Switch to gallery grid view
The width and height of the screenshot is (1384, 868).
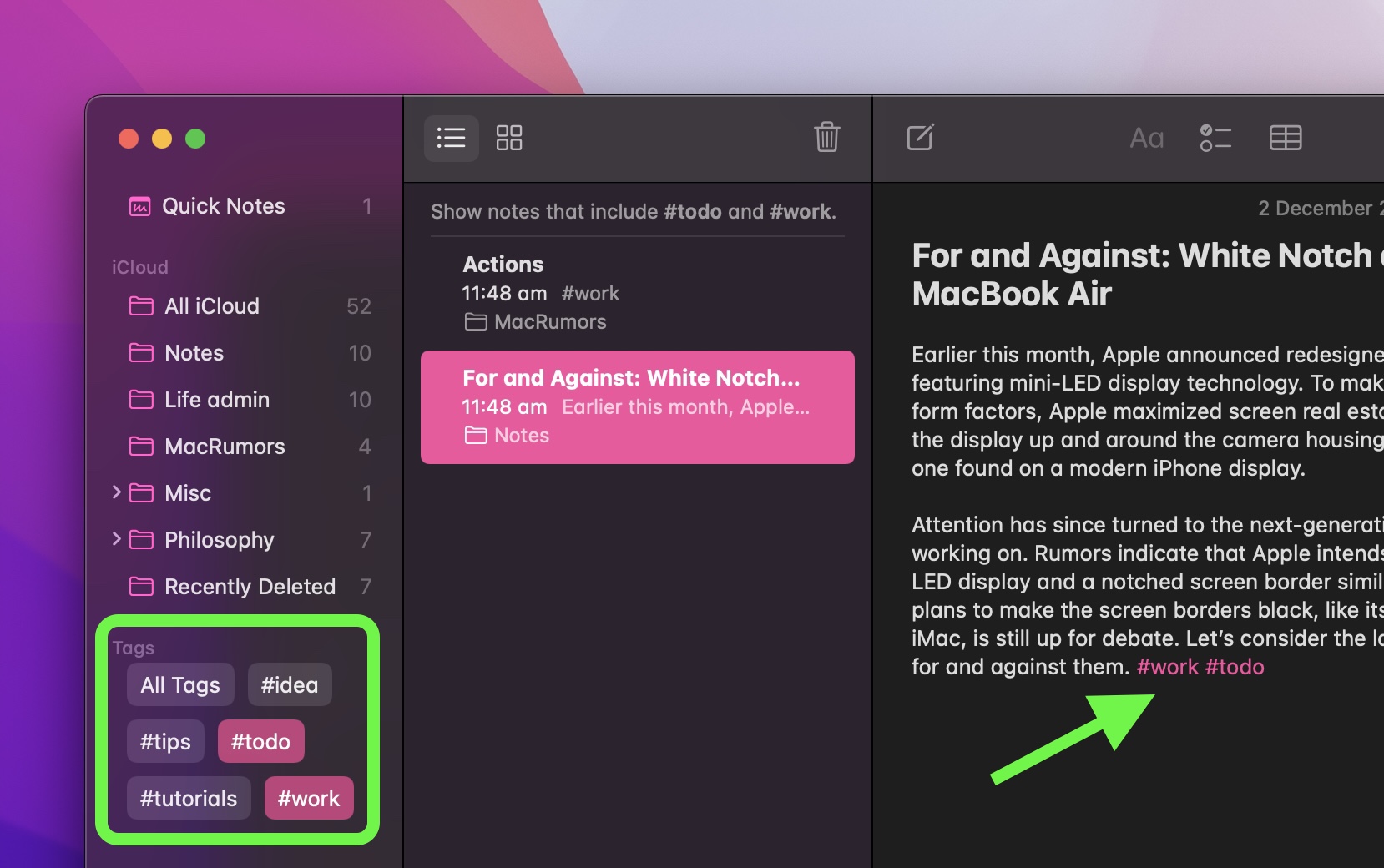[x=509, y=138]
